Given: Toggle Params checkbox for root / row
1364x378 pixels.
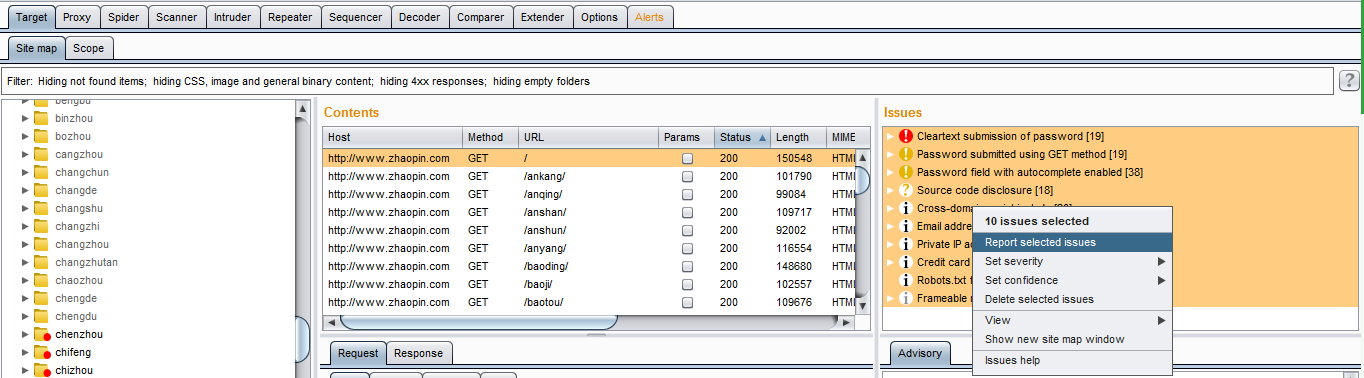Looking at the screenshot, I should pos(687,158).
